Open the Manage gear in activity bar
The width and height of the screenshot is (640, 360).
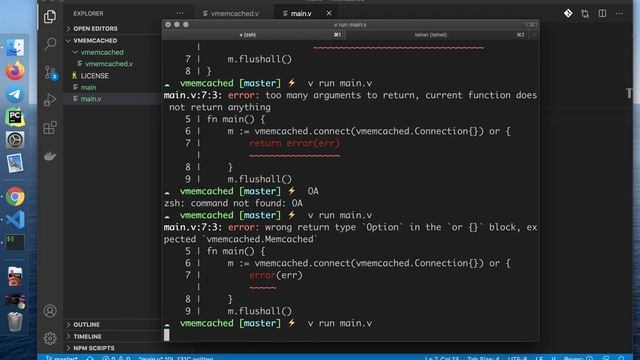[50, 338]
